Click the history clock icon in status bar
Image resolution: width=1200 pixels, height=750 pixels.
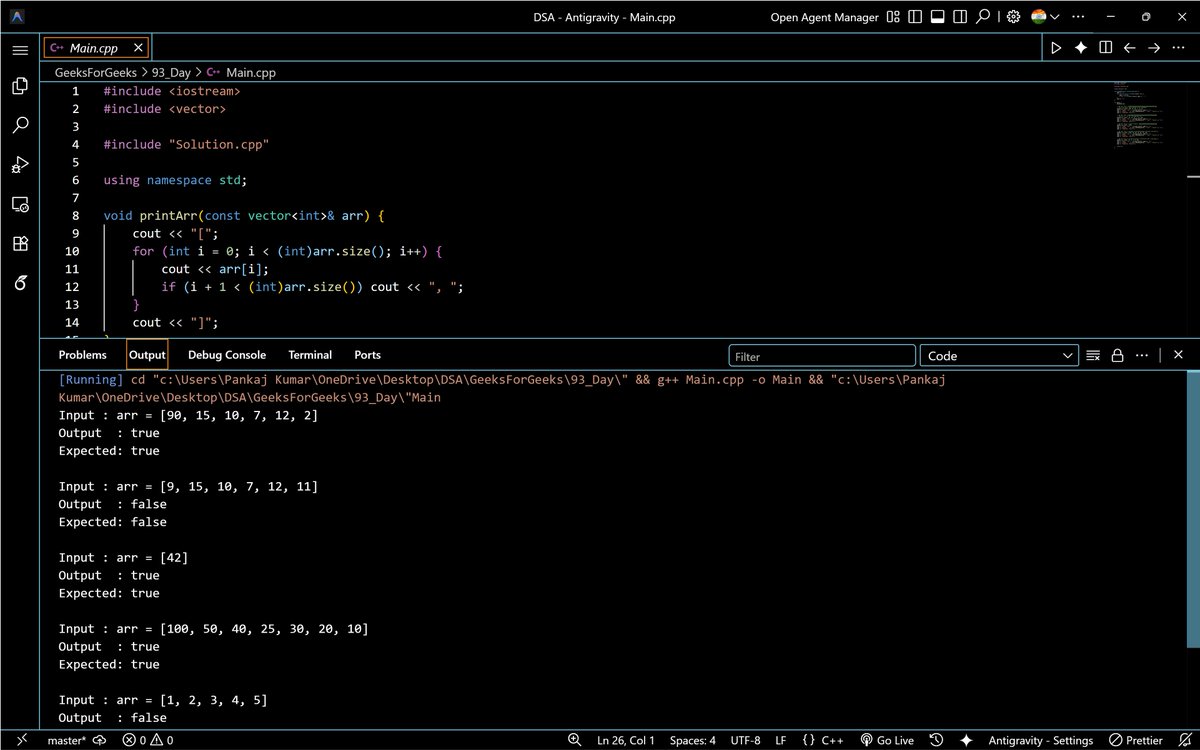937,740
